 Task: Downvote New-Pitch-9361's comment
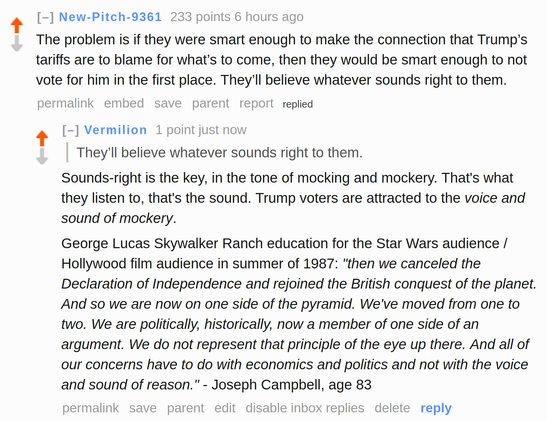tap(17, 43)
